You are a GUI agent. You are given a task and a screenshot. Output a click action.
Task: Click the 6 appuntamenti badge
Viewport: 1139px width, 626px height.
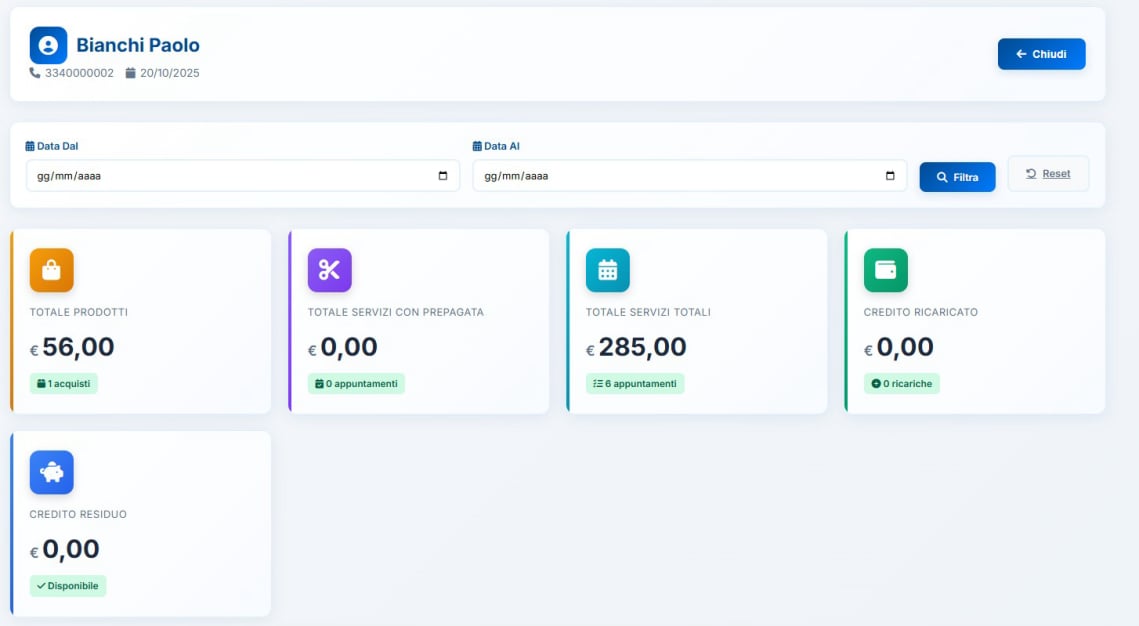point(635,384)
